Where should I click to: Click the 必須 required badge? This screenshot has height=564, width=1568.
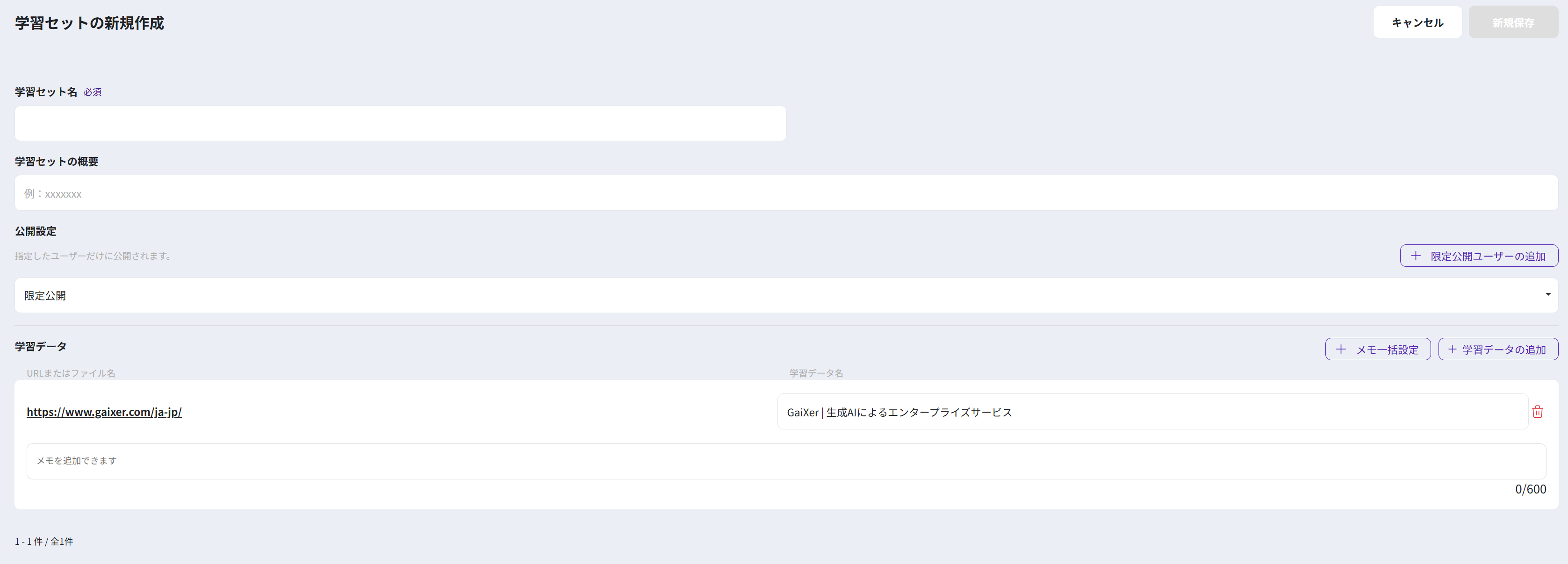[93, 92]
